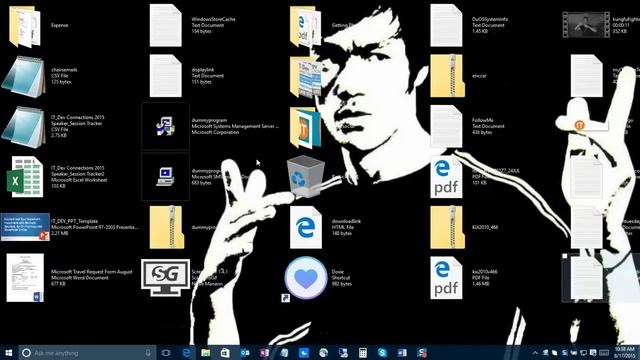Screen dimensions: 640x360
Task: Click the Cortana microphone icon
Action: coord(148,353)
